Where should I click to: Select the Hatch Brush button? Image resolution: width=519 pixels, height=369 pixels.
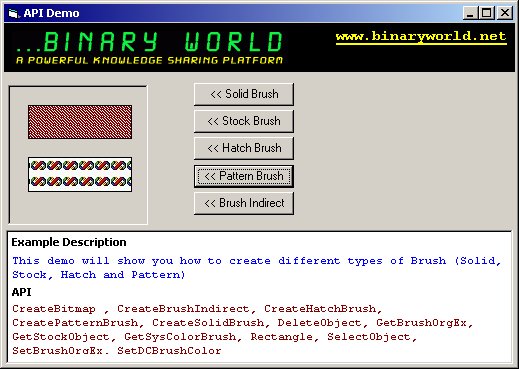[x=244, y=148]
